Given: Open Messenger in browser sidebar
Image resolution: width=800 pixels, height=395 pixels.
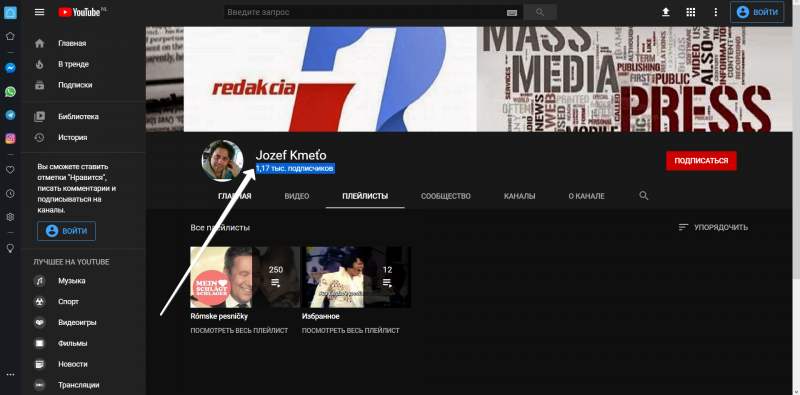Looking at the screenshot, I should coord(10,68).
